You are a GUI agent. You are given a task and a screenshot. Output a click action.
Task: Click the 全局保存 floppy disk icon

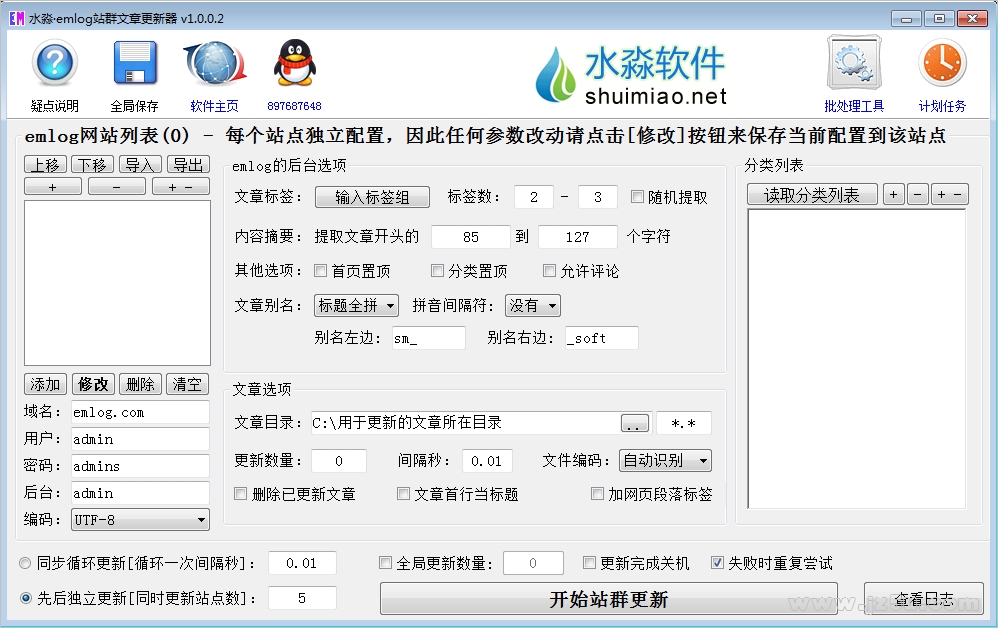[x=134, y=63]
